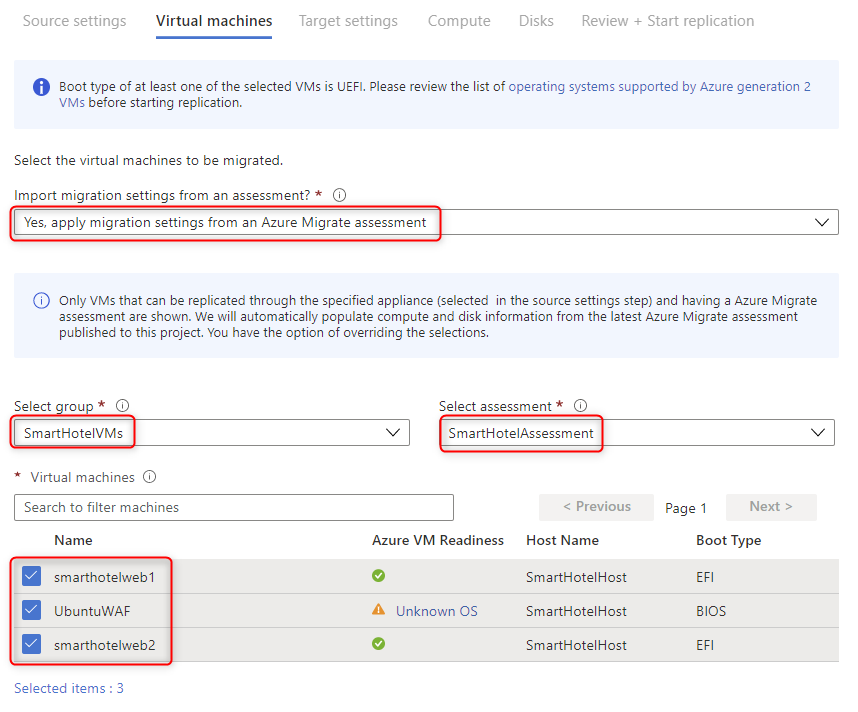Click the info icon next to Select assessment
Screen dimensions: 858x712
point(581,406)
